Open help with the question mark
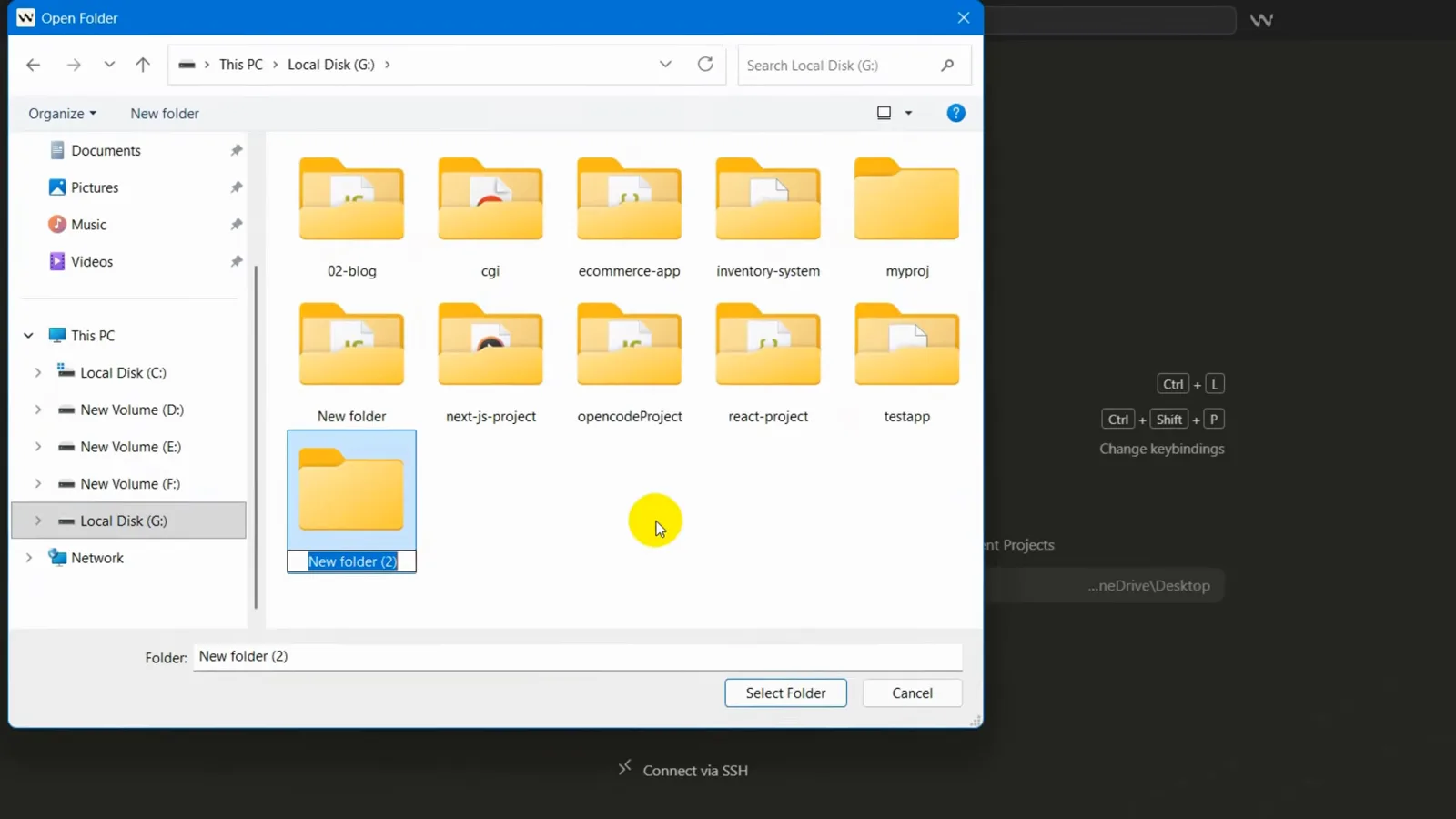Image resolution: width=1456 pixels, height=819 pixels. (955, 113)
